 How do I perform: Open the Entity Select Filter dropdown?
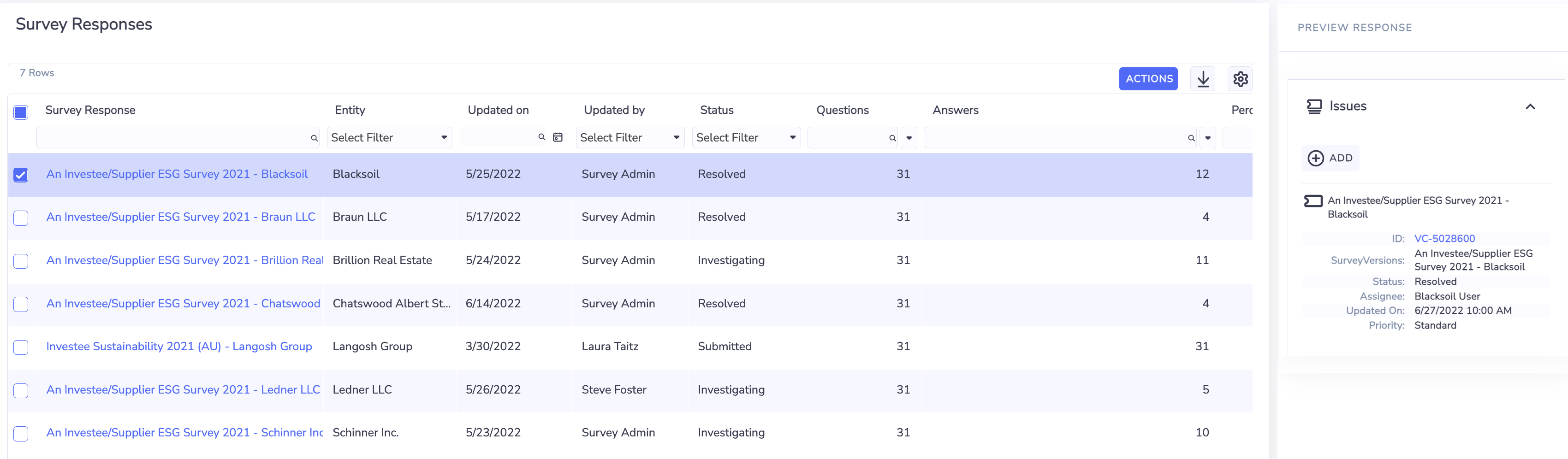[x=390, y=137]
